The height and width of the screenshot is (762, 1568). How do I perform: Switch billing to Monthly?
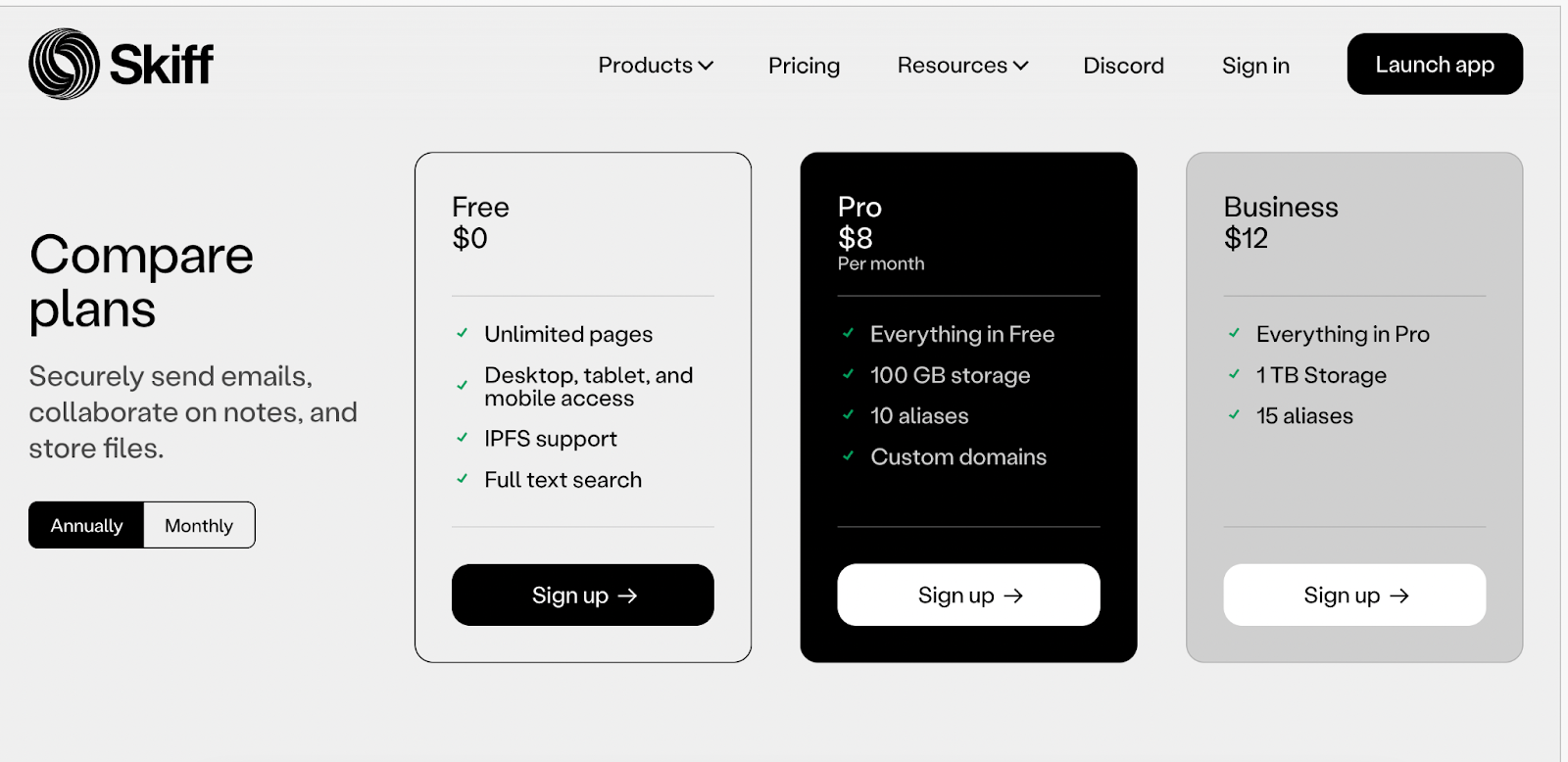click(x=199, y=526)
